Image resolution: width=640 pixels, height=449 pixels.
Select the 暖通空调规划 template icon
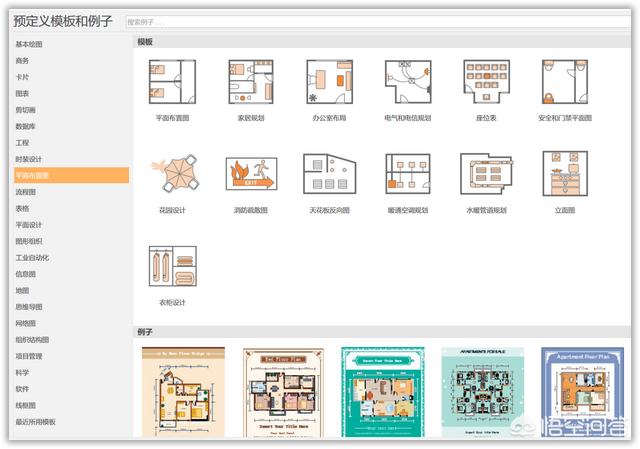click(x=407, y=175)
